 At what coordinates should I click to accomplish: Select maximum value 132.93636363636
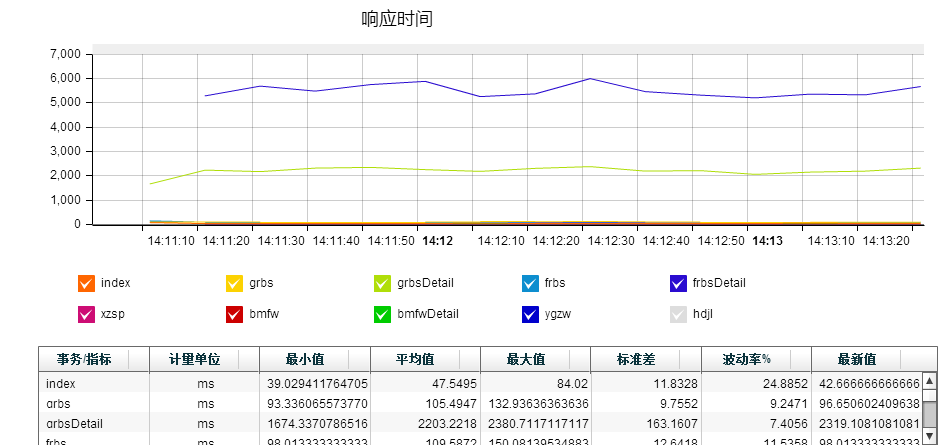click(x=538, y=404)
